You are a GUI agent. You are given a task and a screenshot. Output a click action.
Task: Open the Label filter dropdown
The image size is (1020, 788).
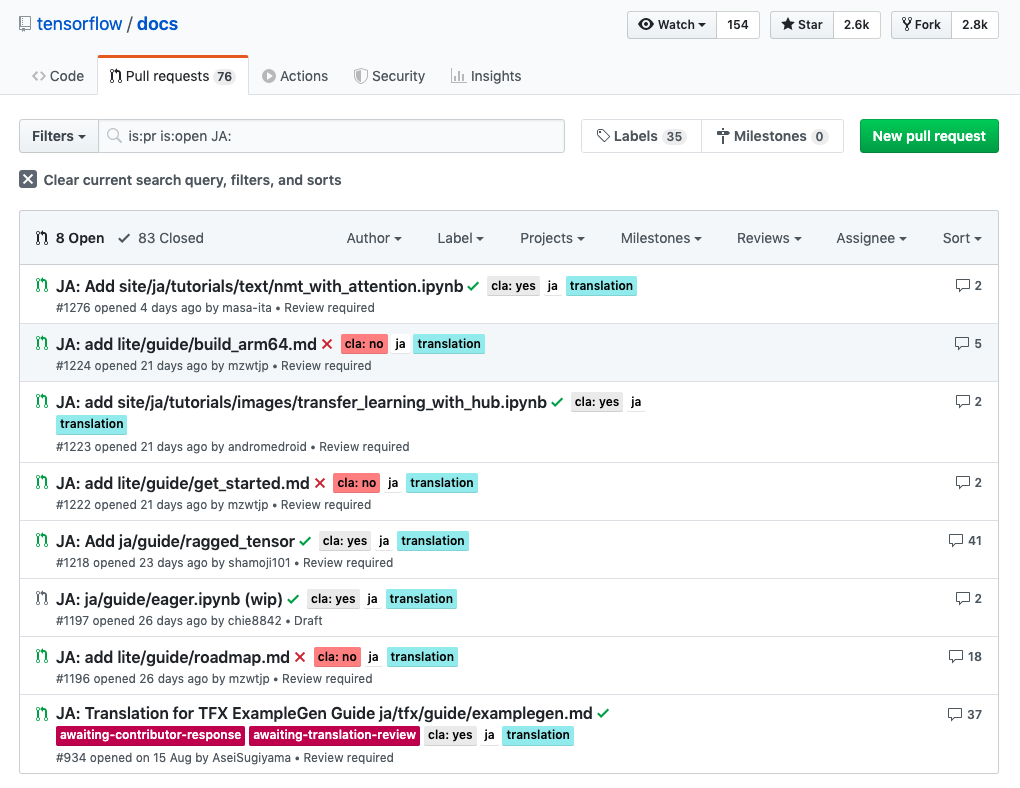[x=461, y=238]
